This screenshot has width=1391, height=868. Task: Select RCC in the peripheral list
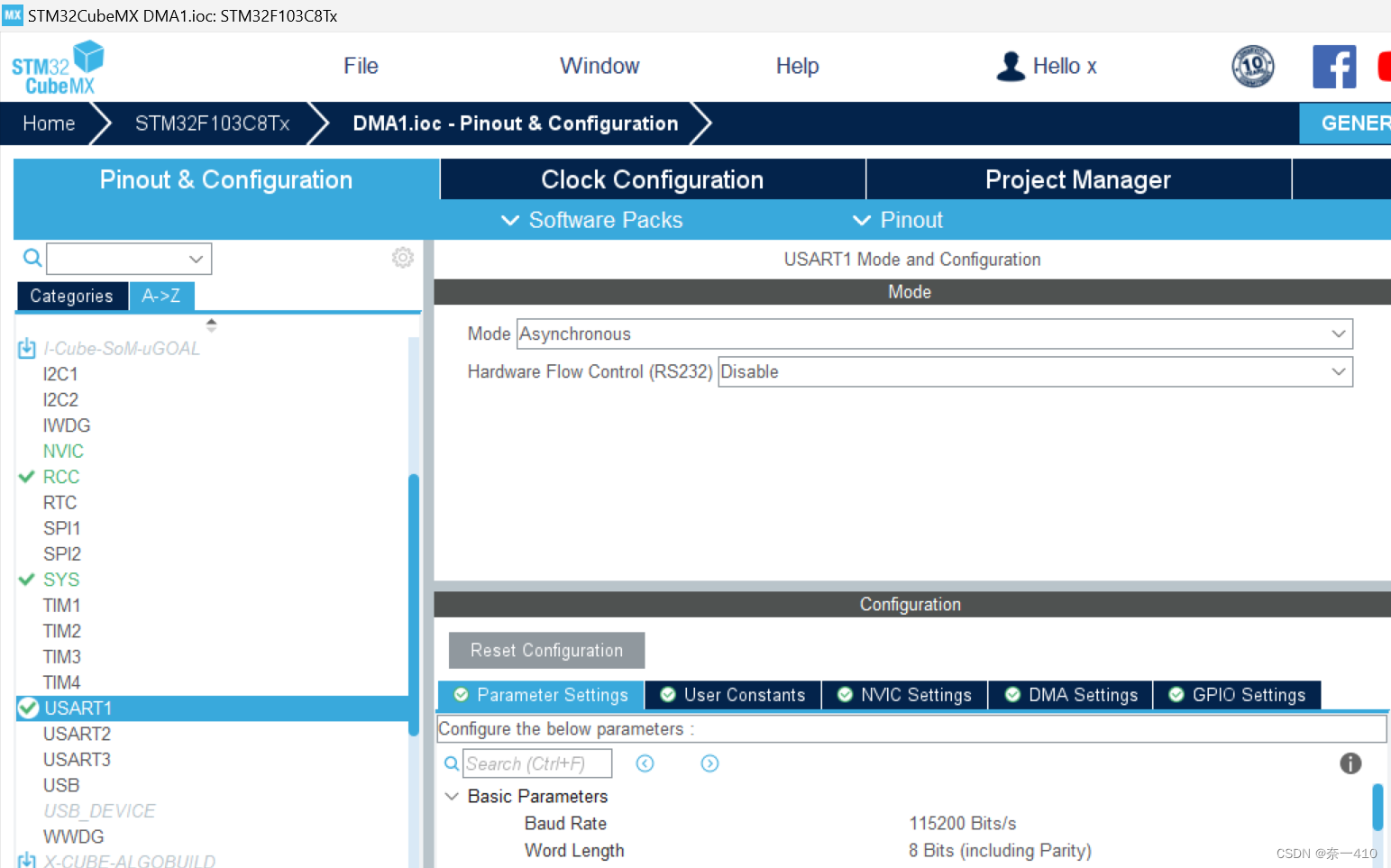pos(61,476)
